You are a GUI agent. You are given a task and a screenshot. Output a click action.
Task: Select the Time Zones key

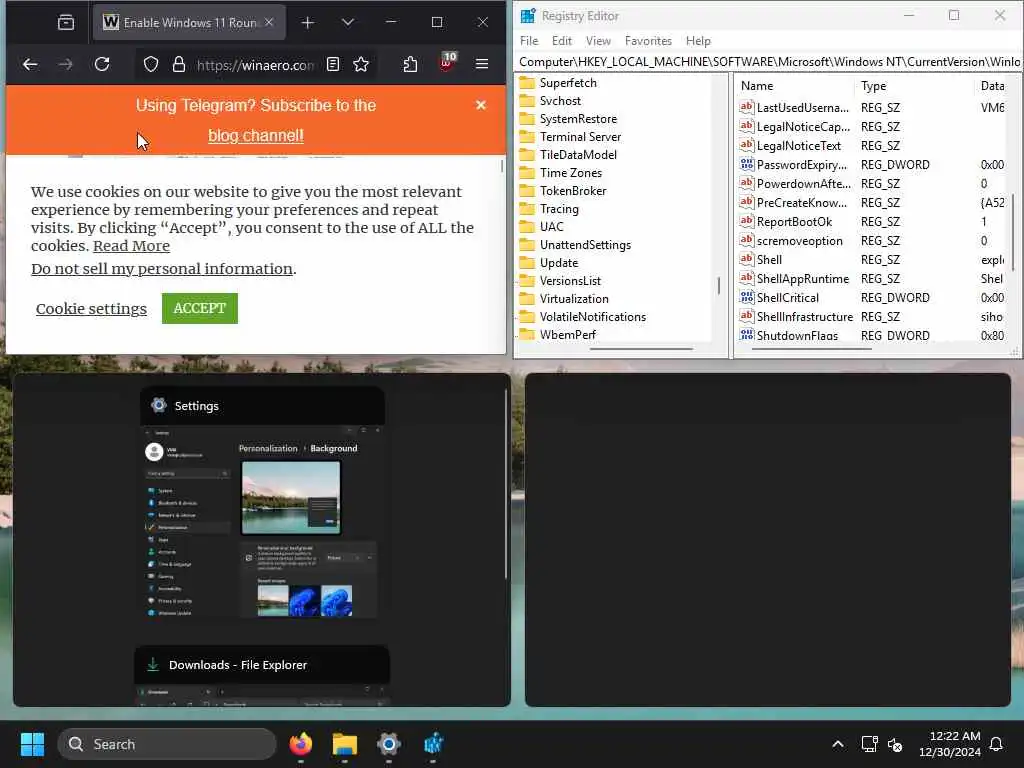tap(571, 173)
